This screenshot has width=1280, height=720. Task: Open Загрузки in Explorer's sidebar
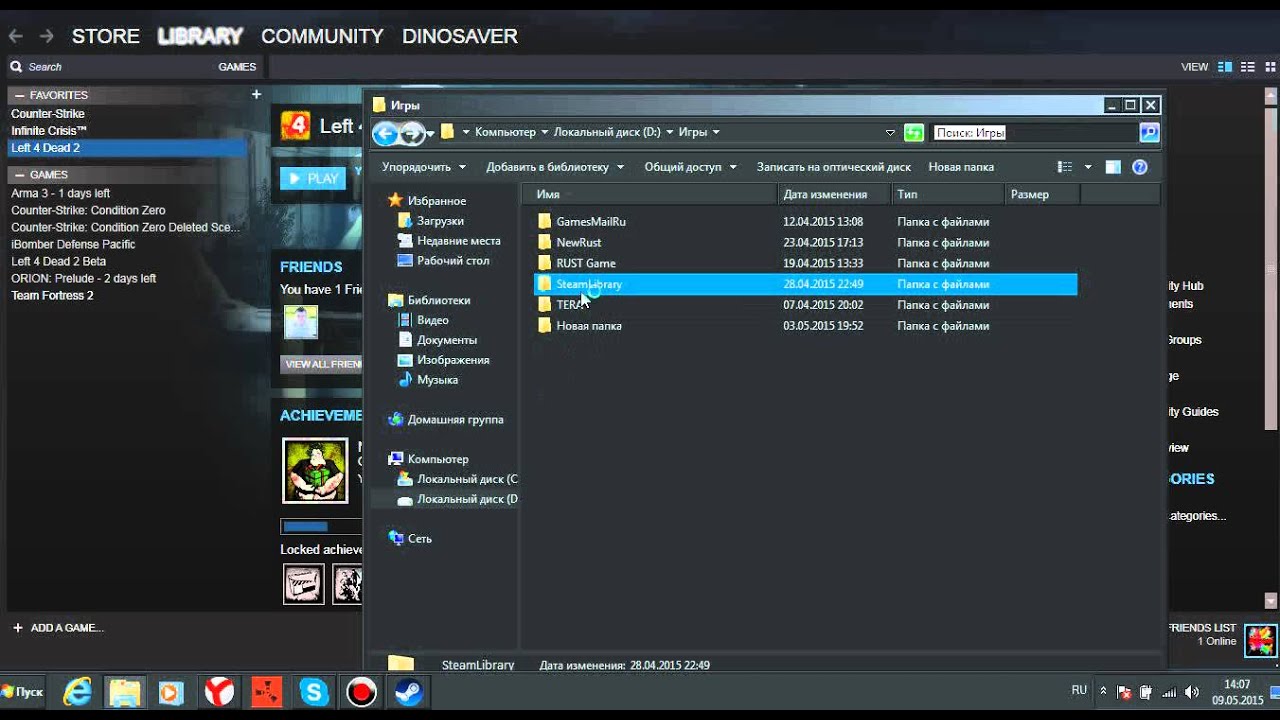coord(440,221)
